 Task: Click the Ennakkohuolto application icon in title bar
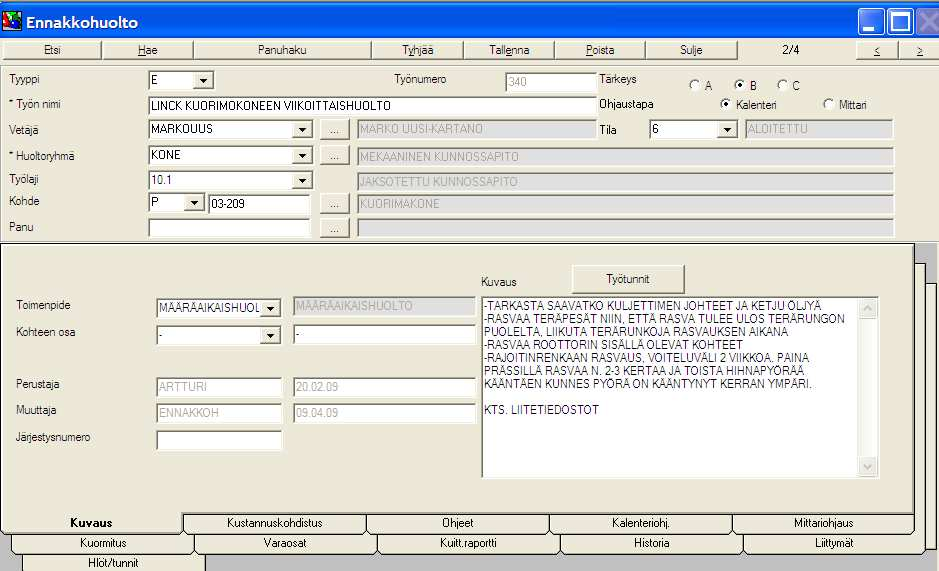point(12,22)
